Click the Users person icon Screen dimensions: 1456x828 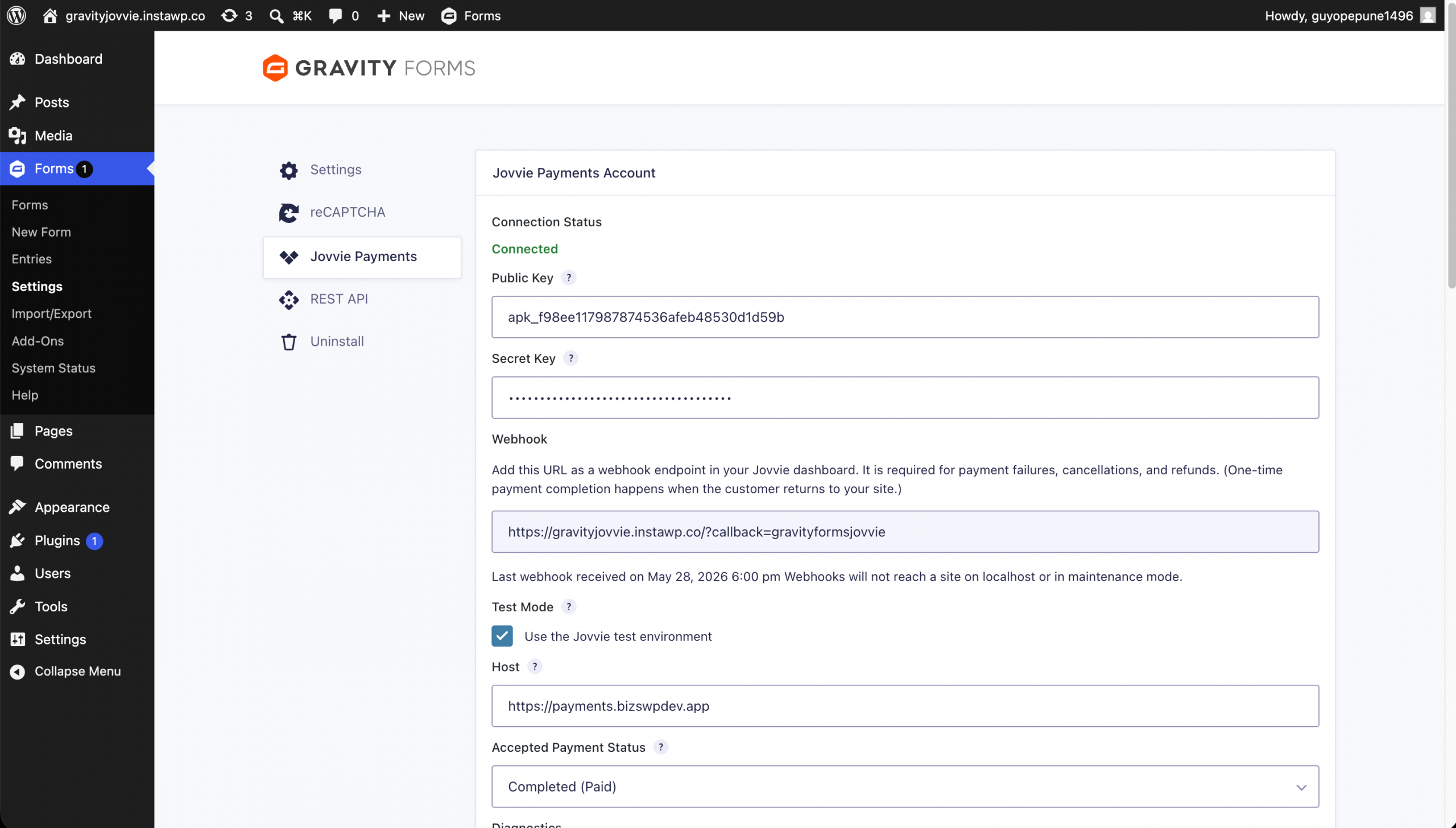pyautogui.click(x=18, y=573)
